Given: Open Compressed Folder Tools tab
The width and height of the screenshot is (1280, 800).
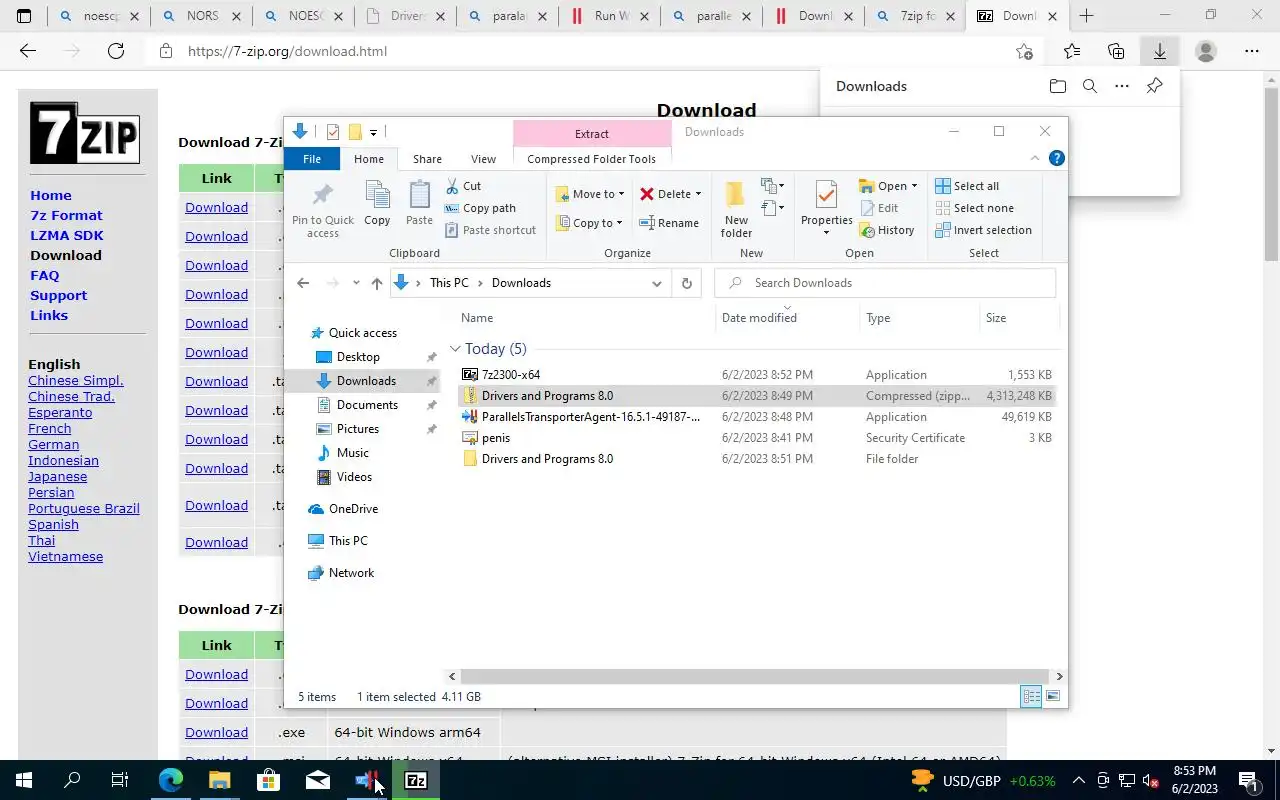Looking at the screenshot, I should coord(591,159).
